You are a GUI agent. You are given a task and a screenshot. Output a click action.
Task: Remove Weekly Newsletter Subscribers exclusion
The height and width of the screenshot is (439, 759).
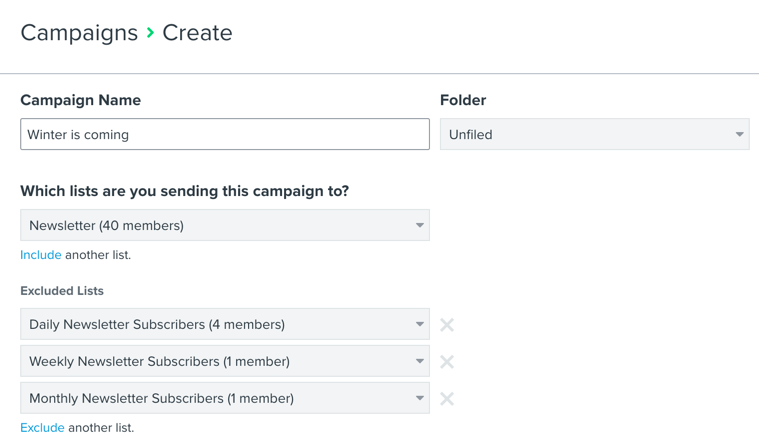point(447,362)
